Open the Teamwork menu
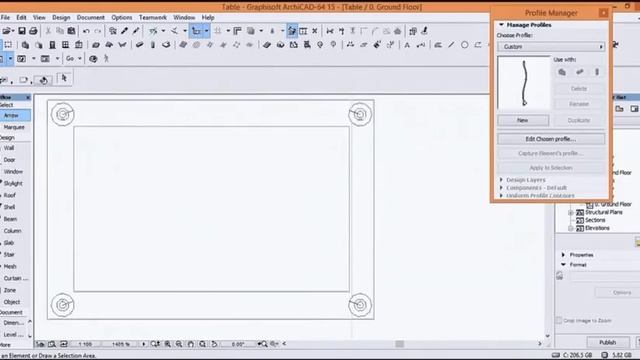 click(x=153, y=18)
